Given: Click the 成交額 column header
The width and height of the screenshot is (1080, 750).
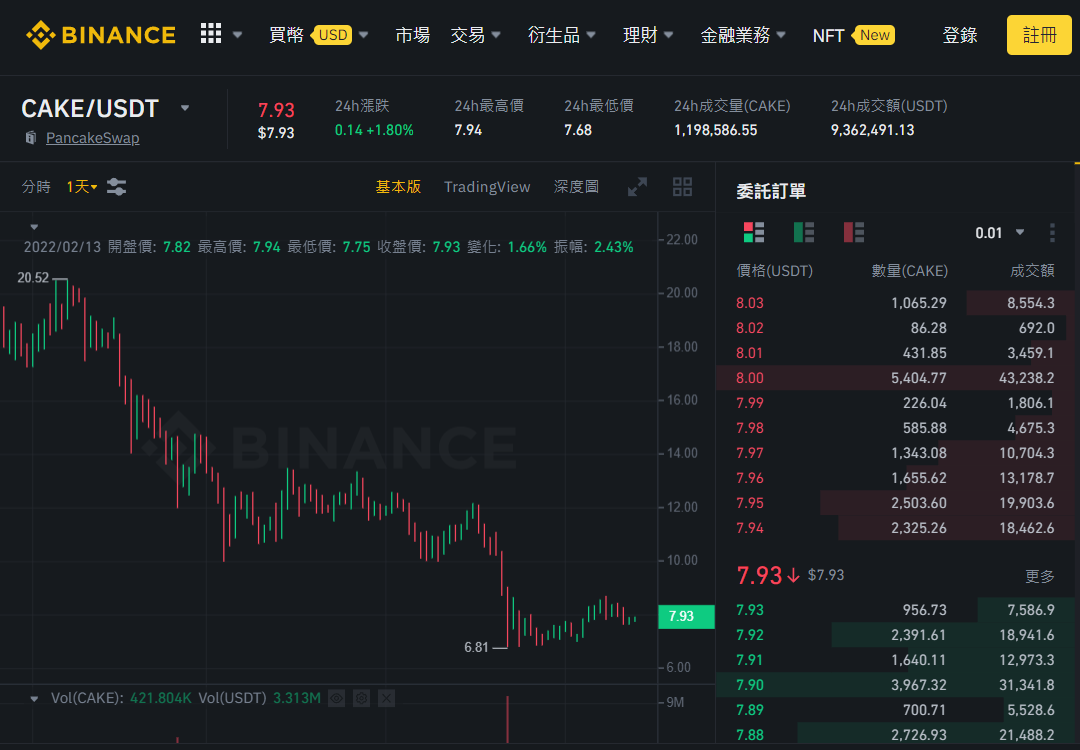Looking at the screenshot, I should point(1032,271).
